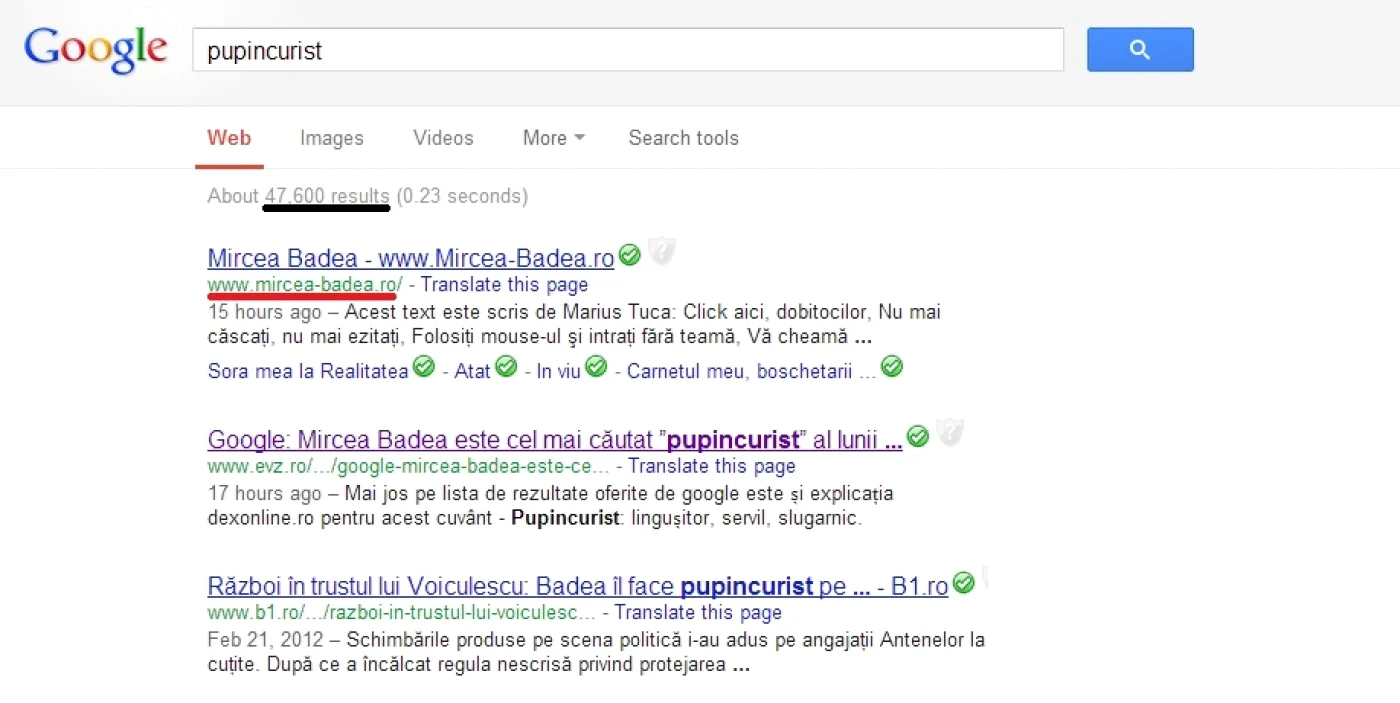Open the More dropdown menu
Screen dimensions: 1400x703
click(x=554, y=138)
